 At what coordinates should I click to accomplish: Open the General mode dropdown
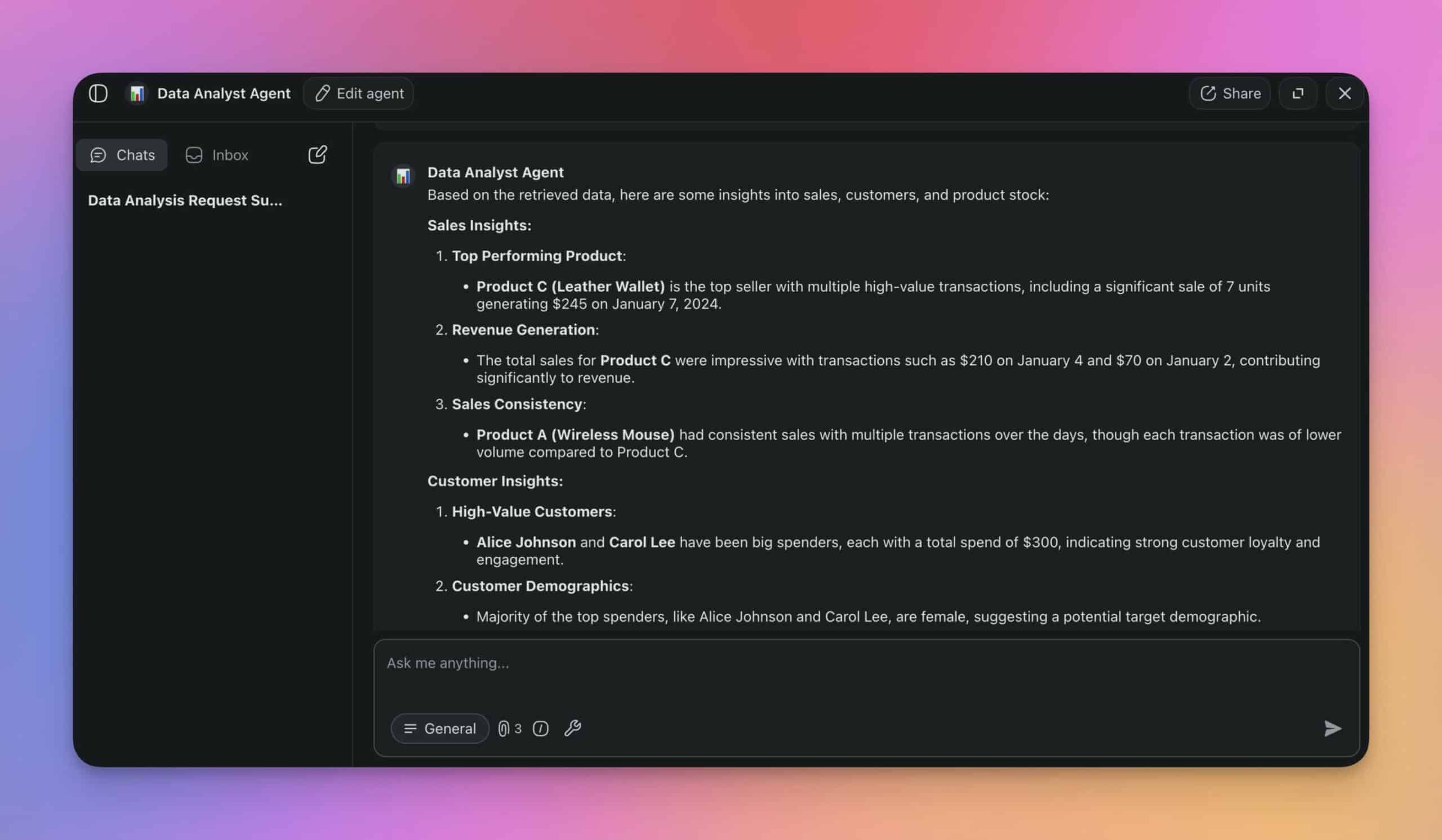click(439, 729)
